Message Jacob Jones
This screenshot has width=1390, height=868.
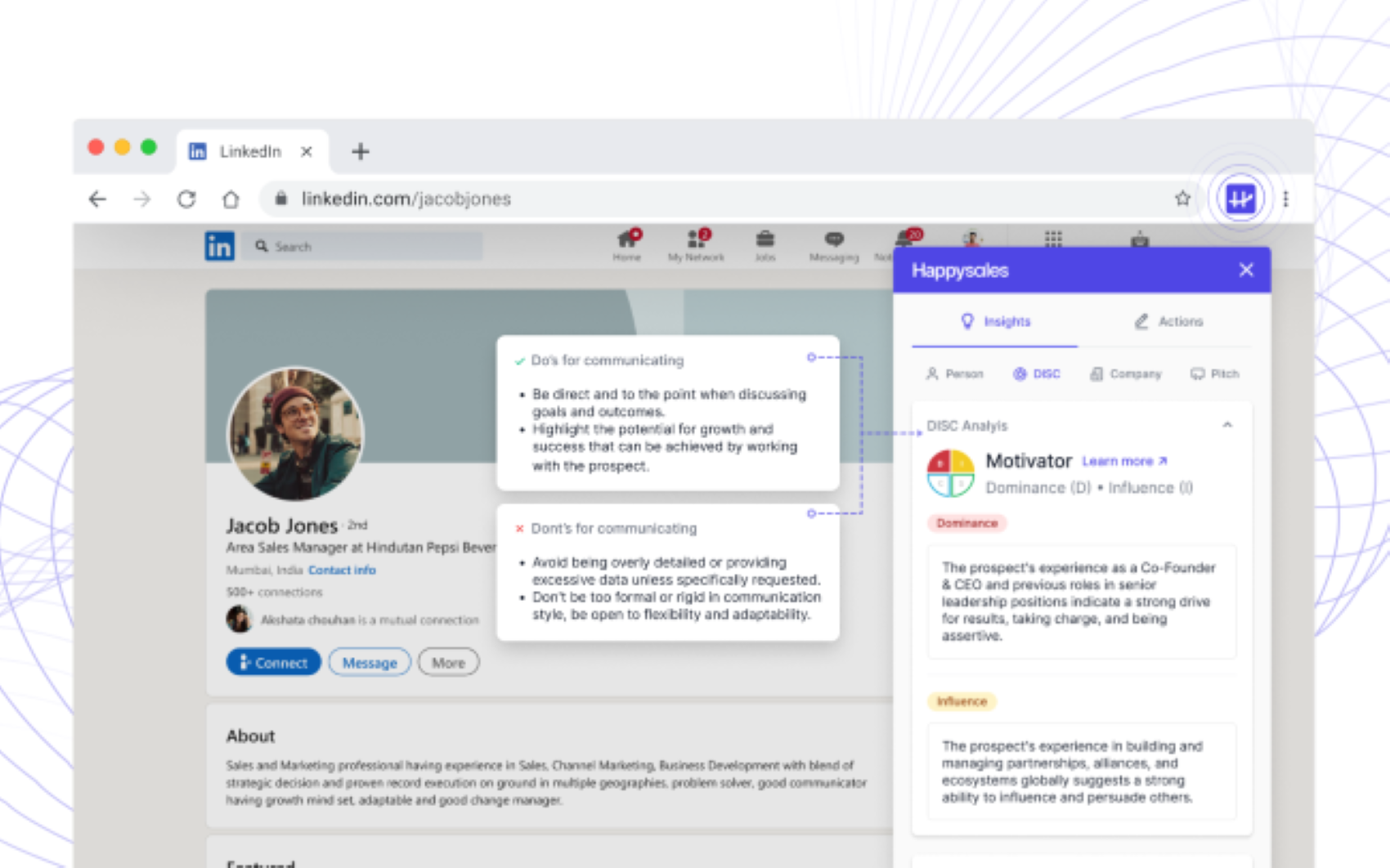click(x=370, y=663)
